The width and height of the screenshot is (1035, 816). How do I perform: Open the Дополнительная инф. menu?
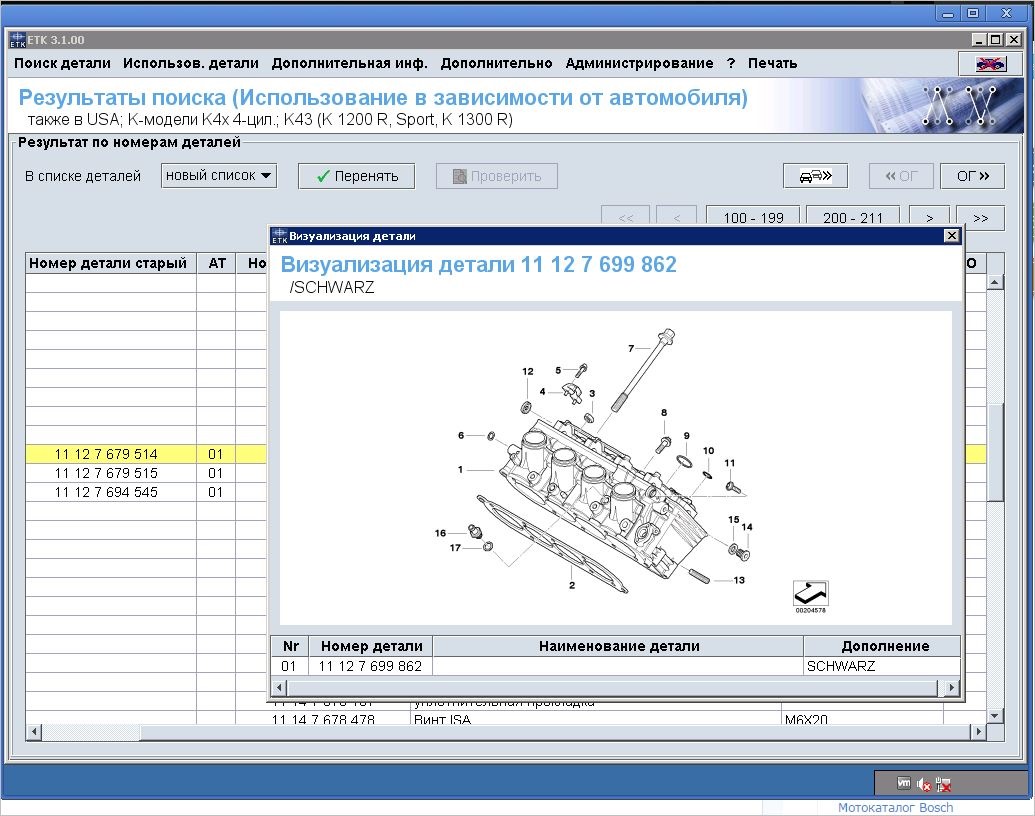(x=349, y=63)
